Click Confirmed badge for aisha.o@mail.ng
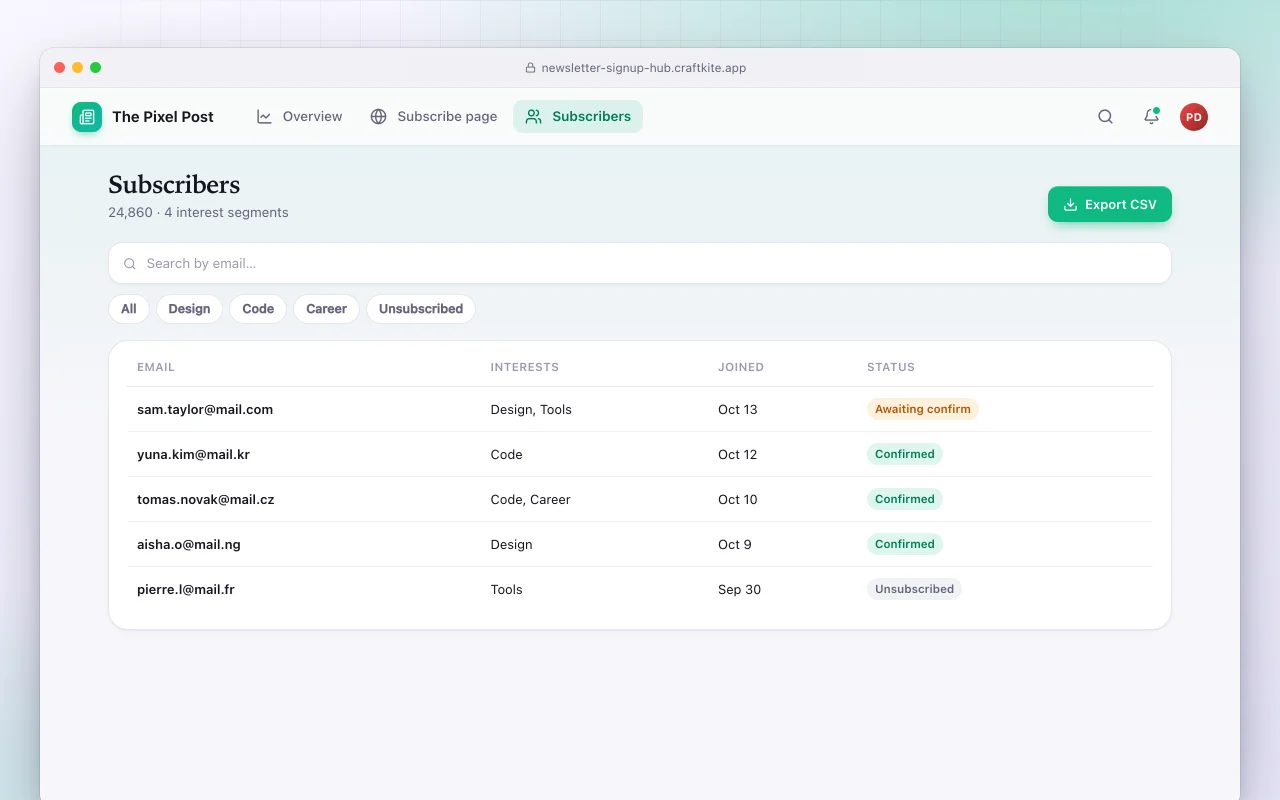This screenshot has height=800, width=1280. [x=905, y=544]
